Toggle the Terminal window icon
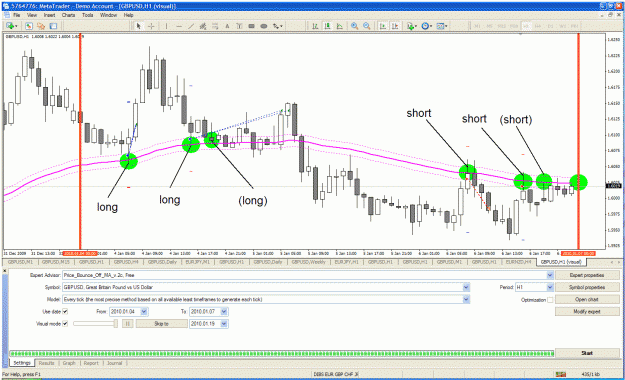625x380 pixels. [53, 26]
